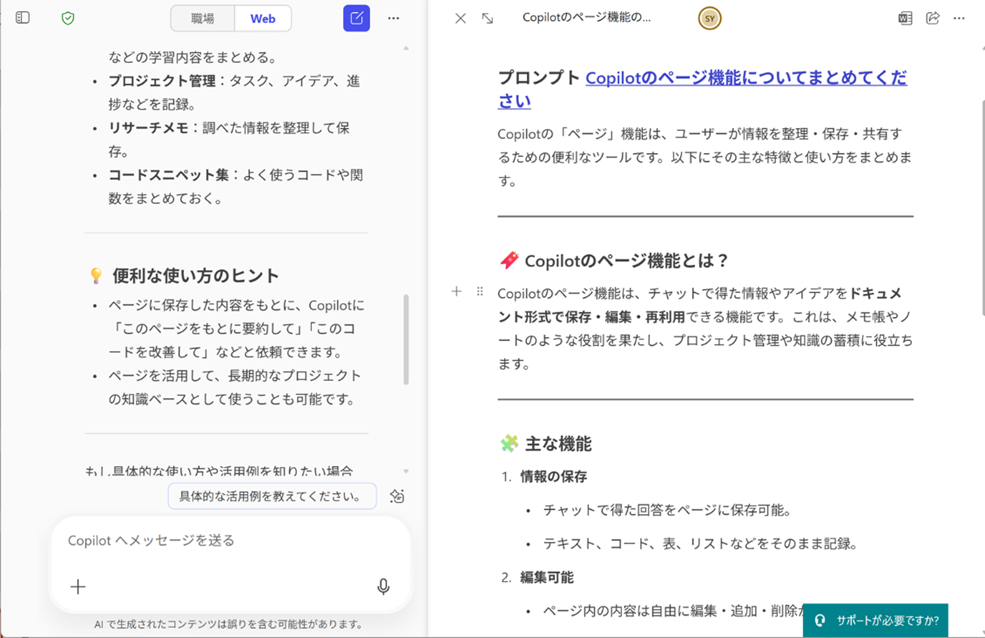
Task: Click bullet テキスト、コード、表、リストなどをそのまま記録。
Action: tap(700, 543)
